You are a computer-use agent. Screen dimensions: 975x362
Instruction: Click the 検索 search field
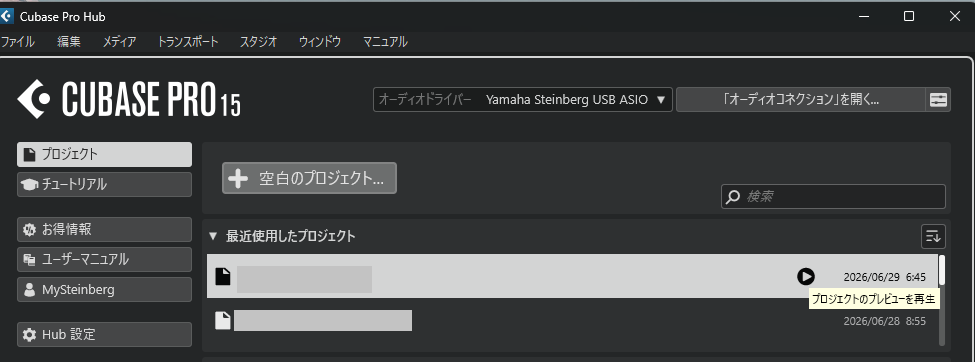(833, 197)
